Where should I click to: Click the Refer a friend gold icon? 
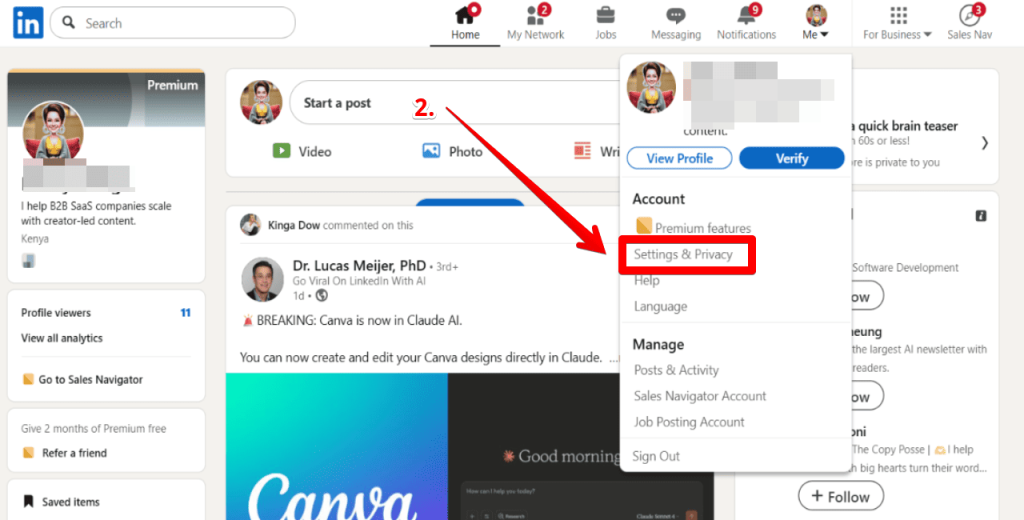click(28, 453)
